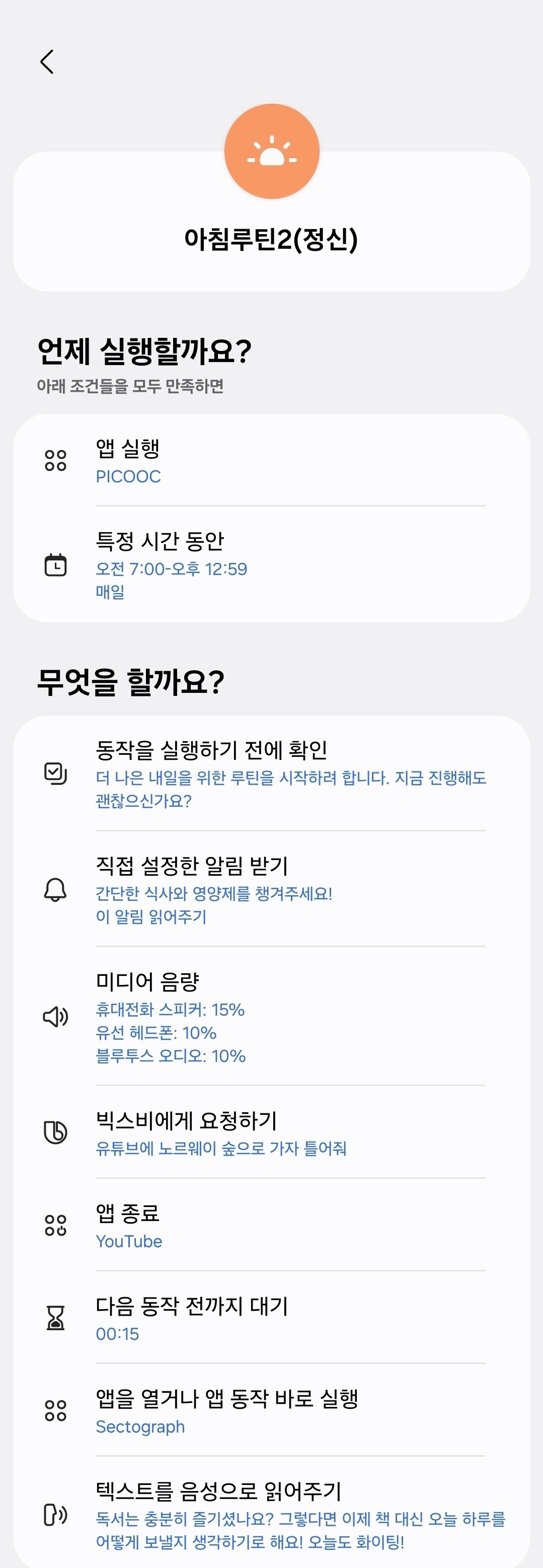Tap the Bixby icon beside 빅스비에게 요청하기
The height and width of the screenshot is (1568, 543).
click(55, 1132)
